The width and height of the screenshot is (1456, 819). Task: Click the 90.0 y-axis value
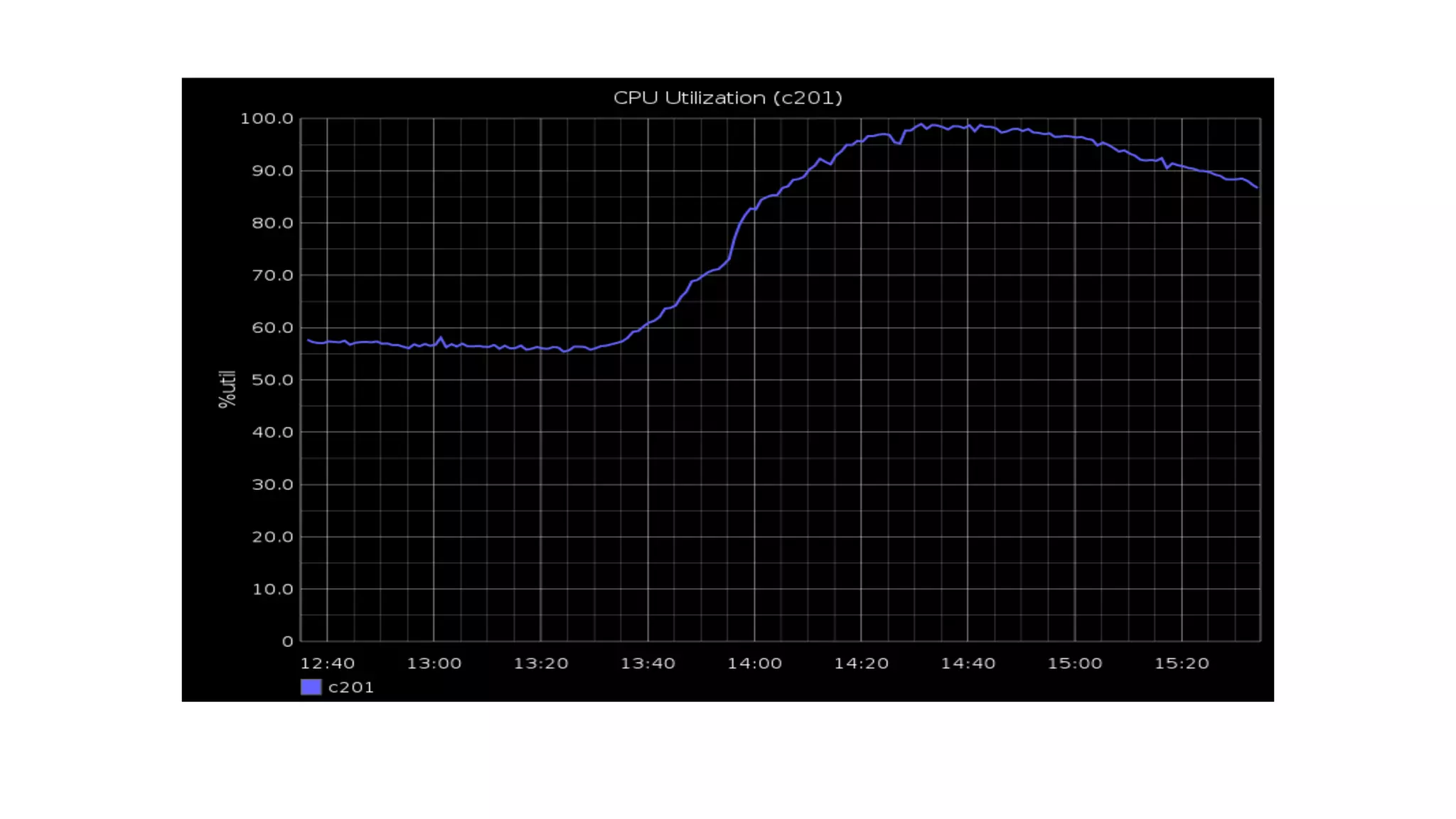click(272, 171)
